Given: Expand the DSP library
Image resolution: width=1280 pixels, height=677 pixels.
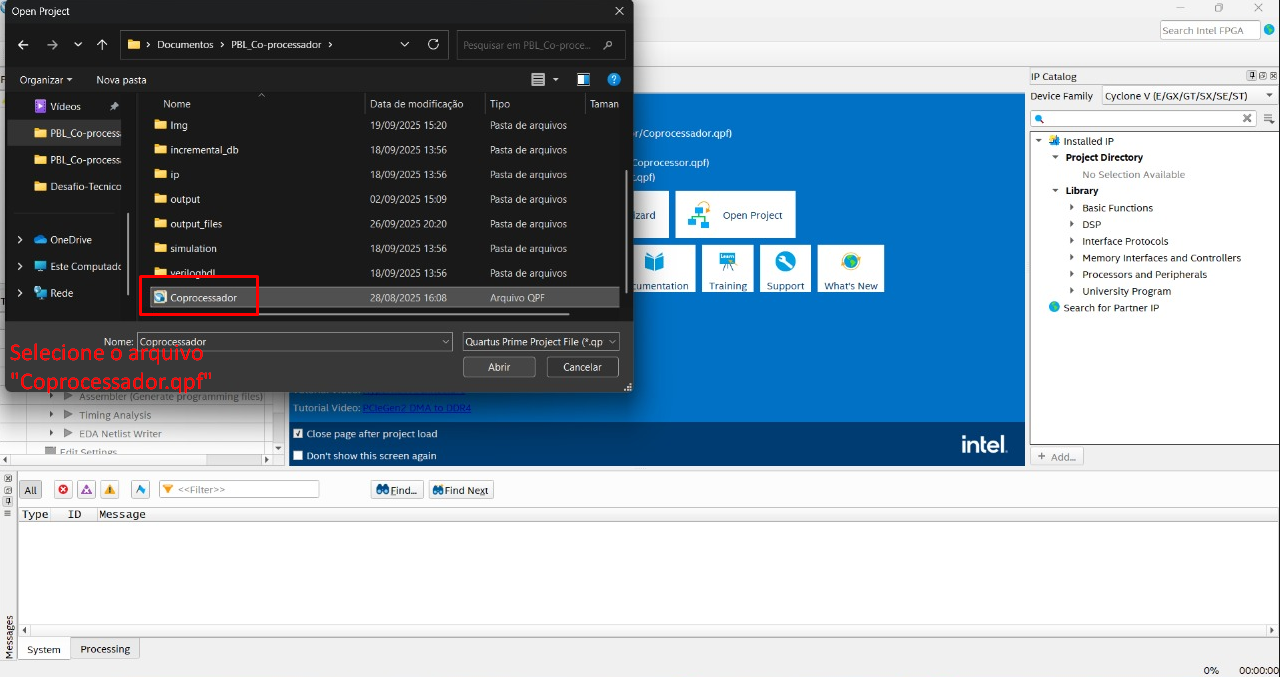Looking at the screenshot, I should click(x=1072, y=225).
